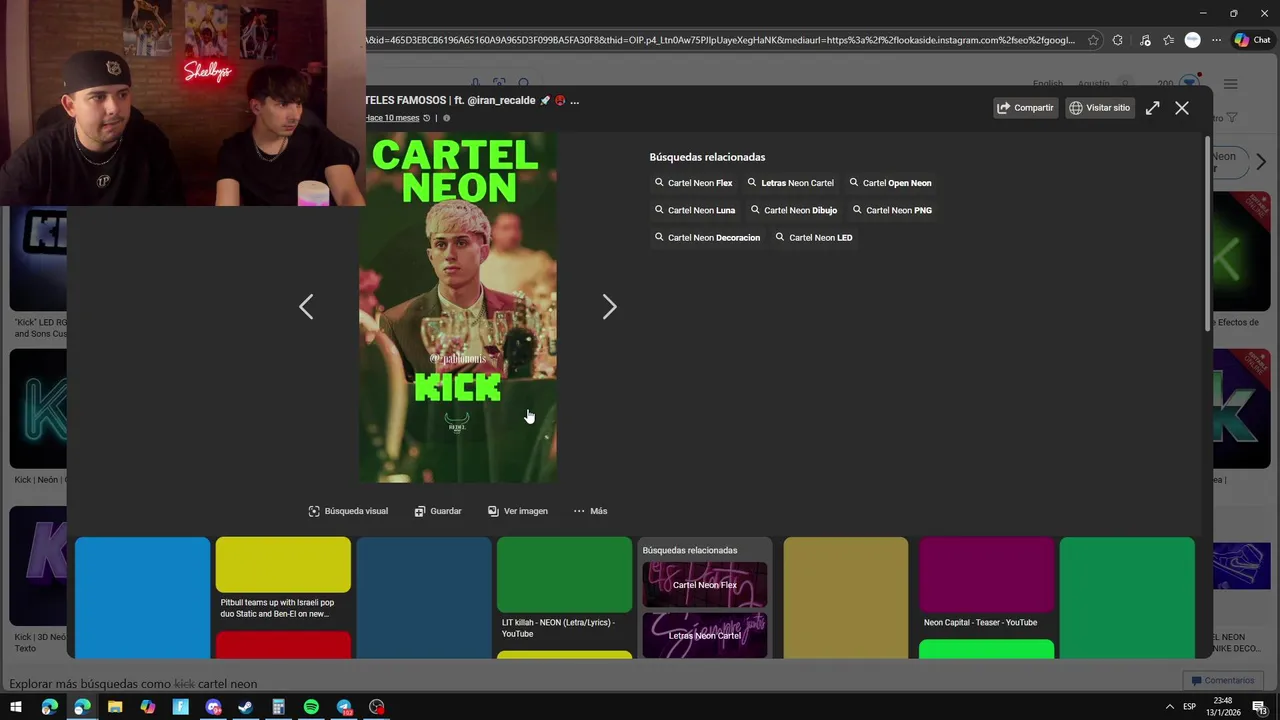Viewport: 1280px width, 720px height.
Task: Click the image viewer vertical scrollbar
Action: pos(1208,232)
